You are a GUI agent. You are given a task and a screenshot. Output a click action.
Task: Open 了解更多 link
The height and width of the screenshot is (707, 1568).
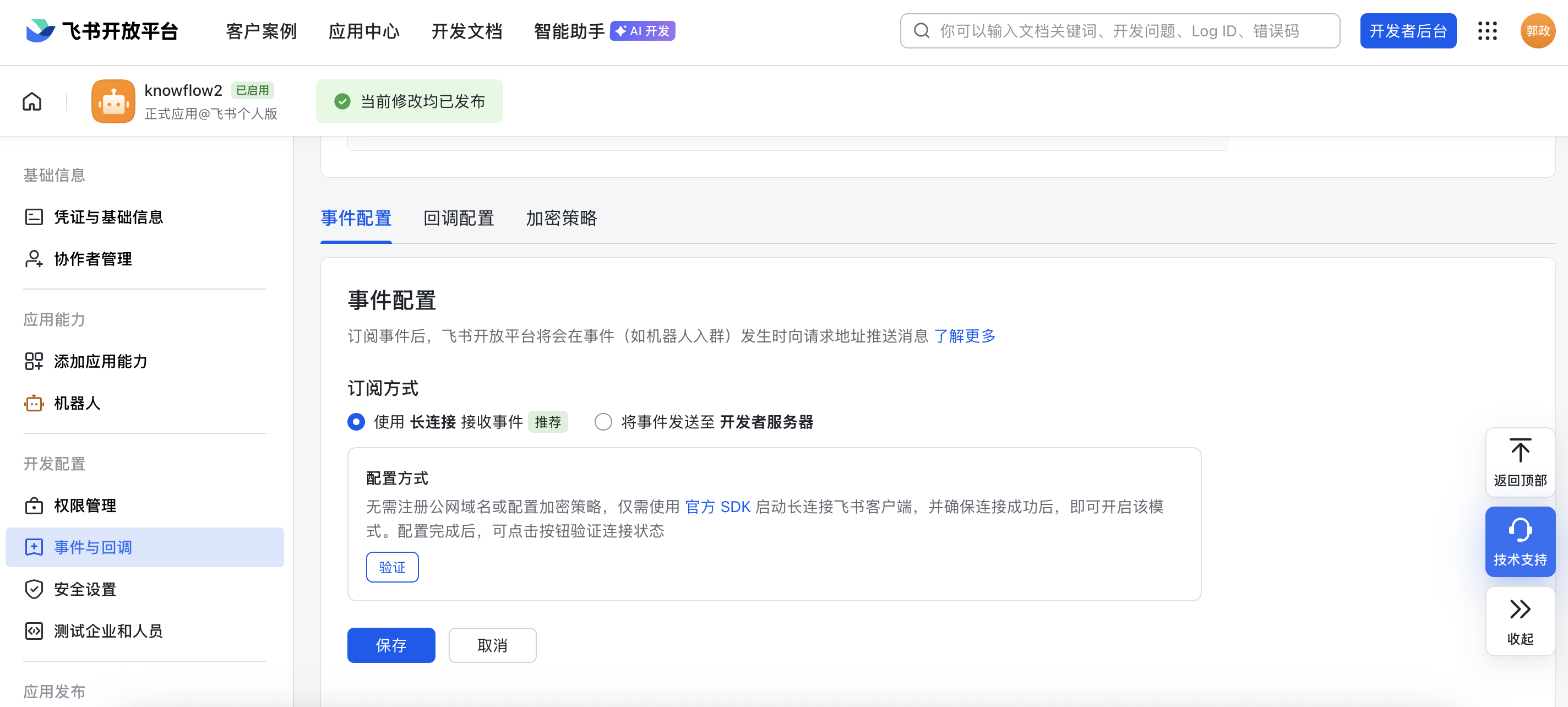[x=965, y=336]
